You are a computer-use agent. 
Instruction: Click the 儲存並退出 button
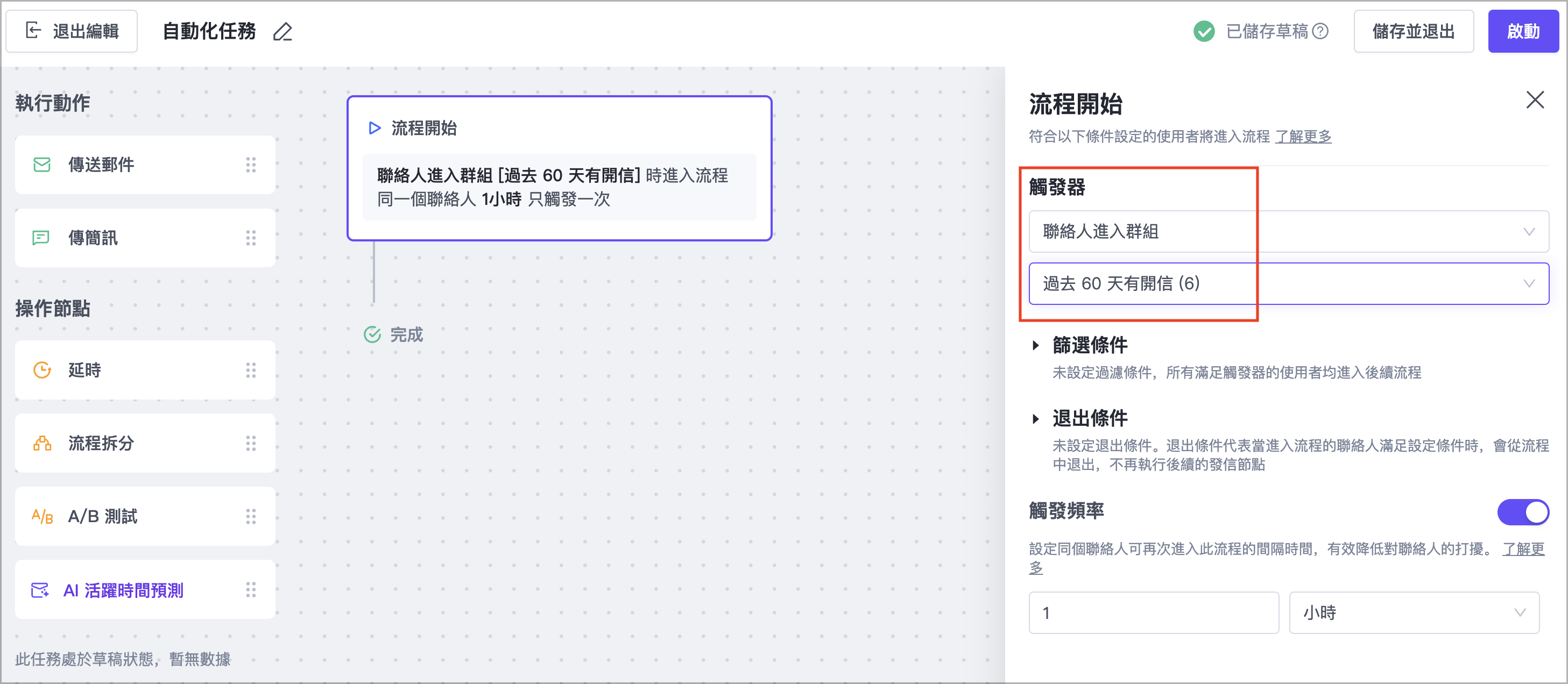pos(1413,31)
